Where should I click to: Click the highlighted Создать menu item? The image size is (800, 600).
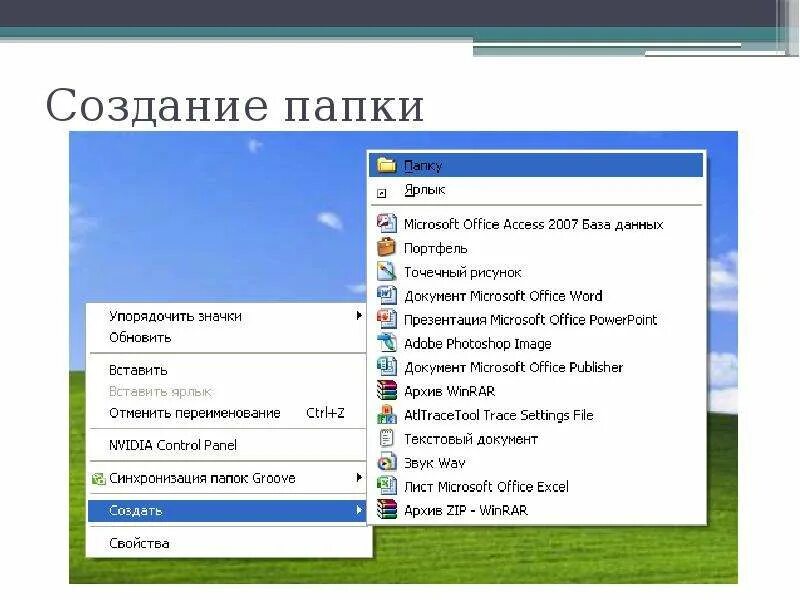point(227,510)
